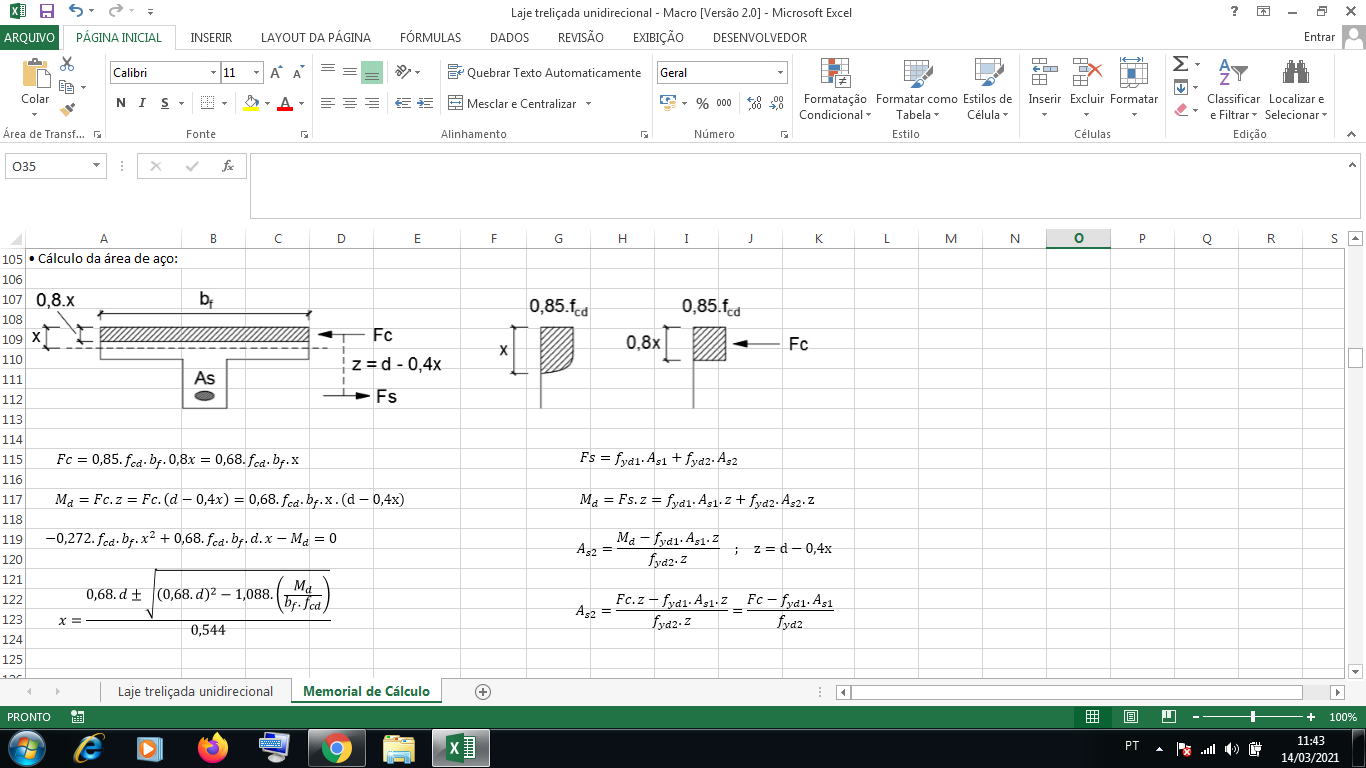This screenshot has width=1366, height=768.
Task: Toggle italic I formatting
Action: 142,103
